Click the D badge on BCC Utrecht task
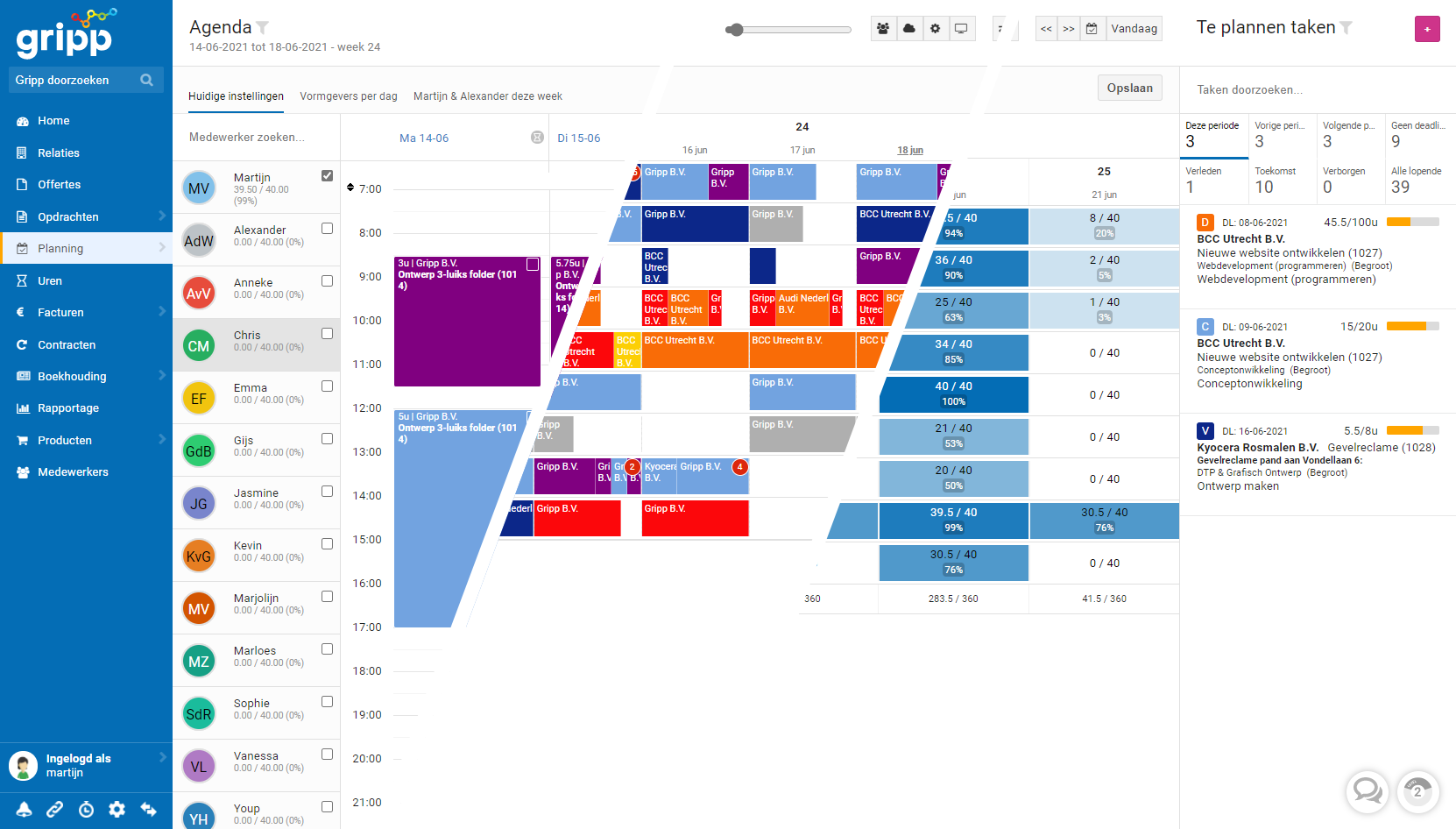The height and width of the screenshot is (829, 1456). (1205, 223)
